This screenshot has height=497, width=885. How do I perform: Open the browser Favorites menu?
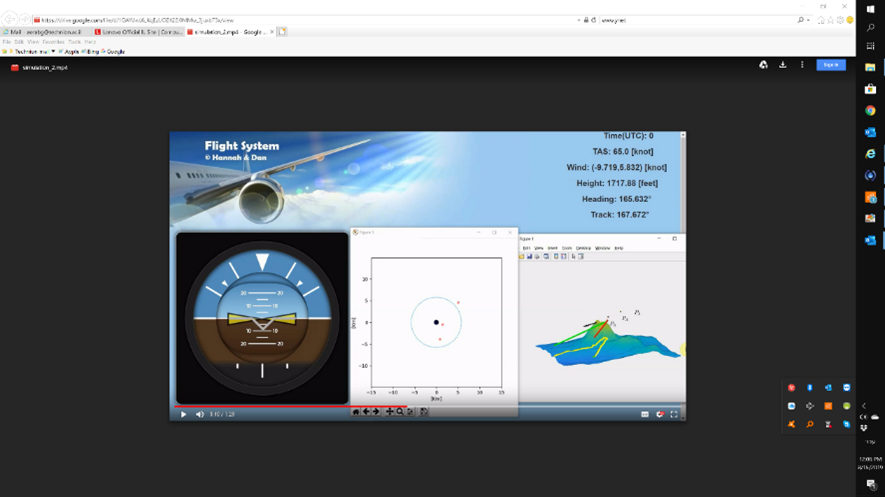pos(53,42)
